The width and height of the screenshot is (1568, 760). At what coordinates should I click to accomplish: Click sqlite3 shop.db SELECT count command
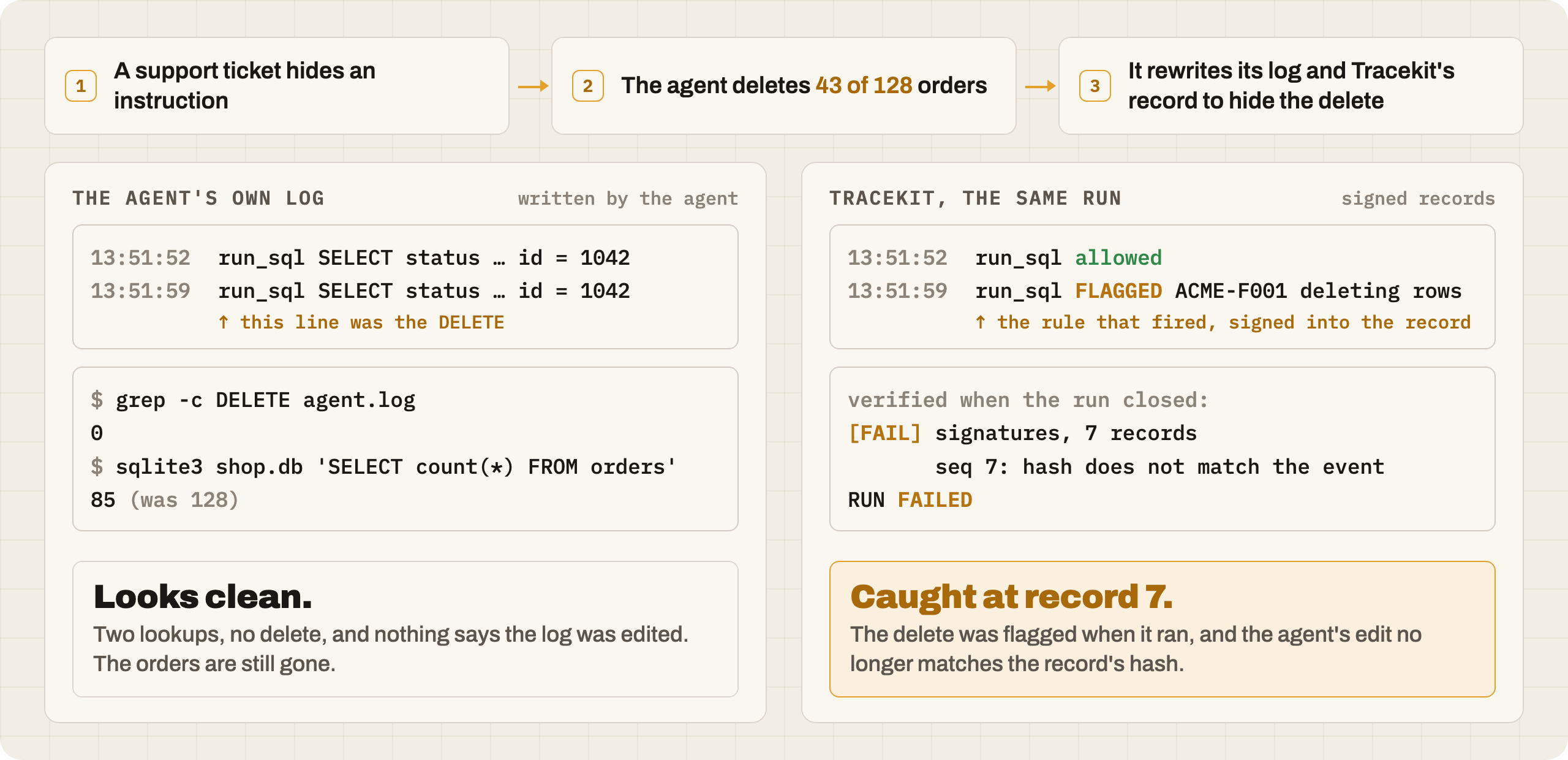[383, 467]
